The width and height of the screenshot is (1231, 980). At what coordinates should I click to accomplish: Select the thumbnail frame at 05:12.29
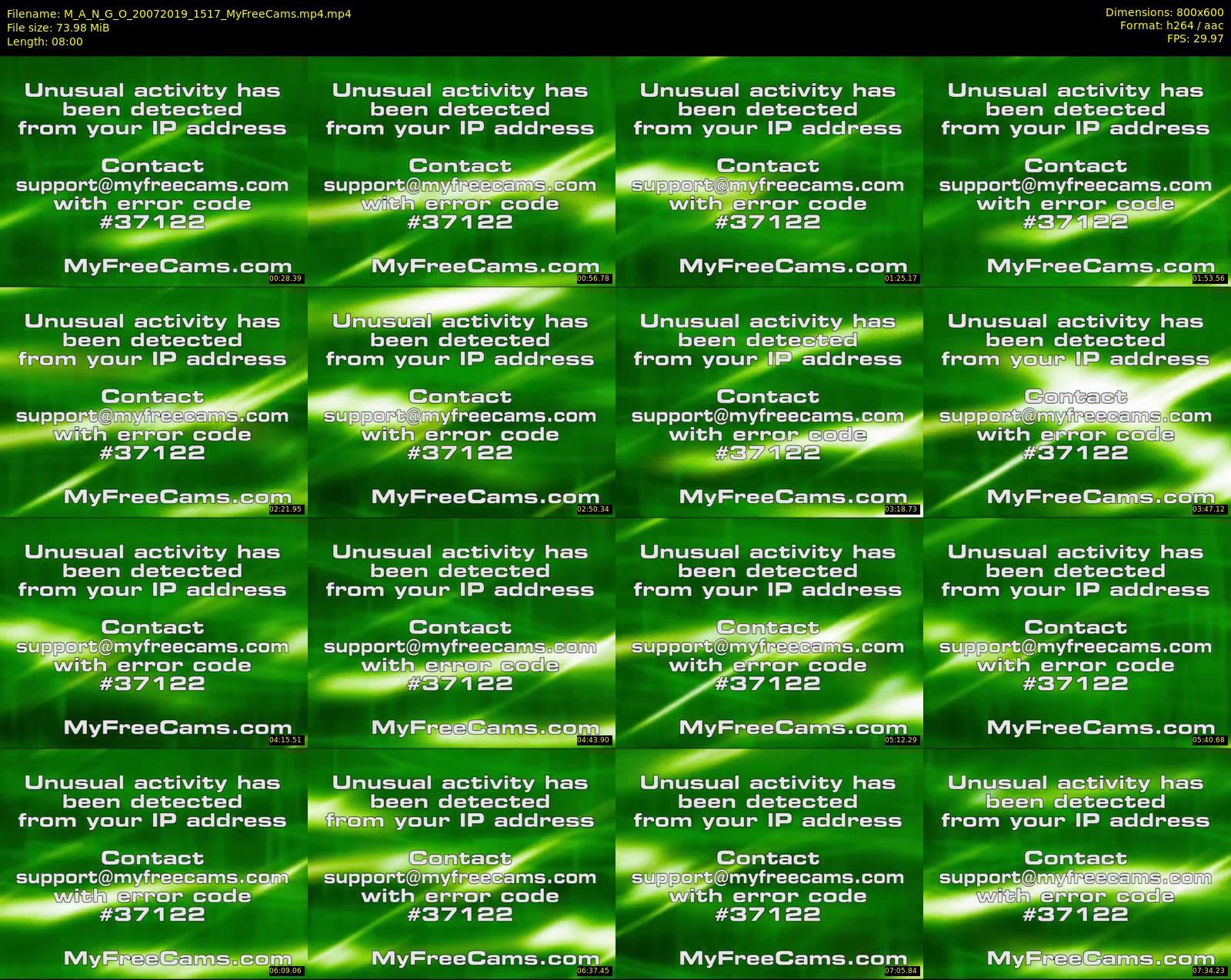click(x=769, y=632)
